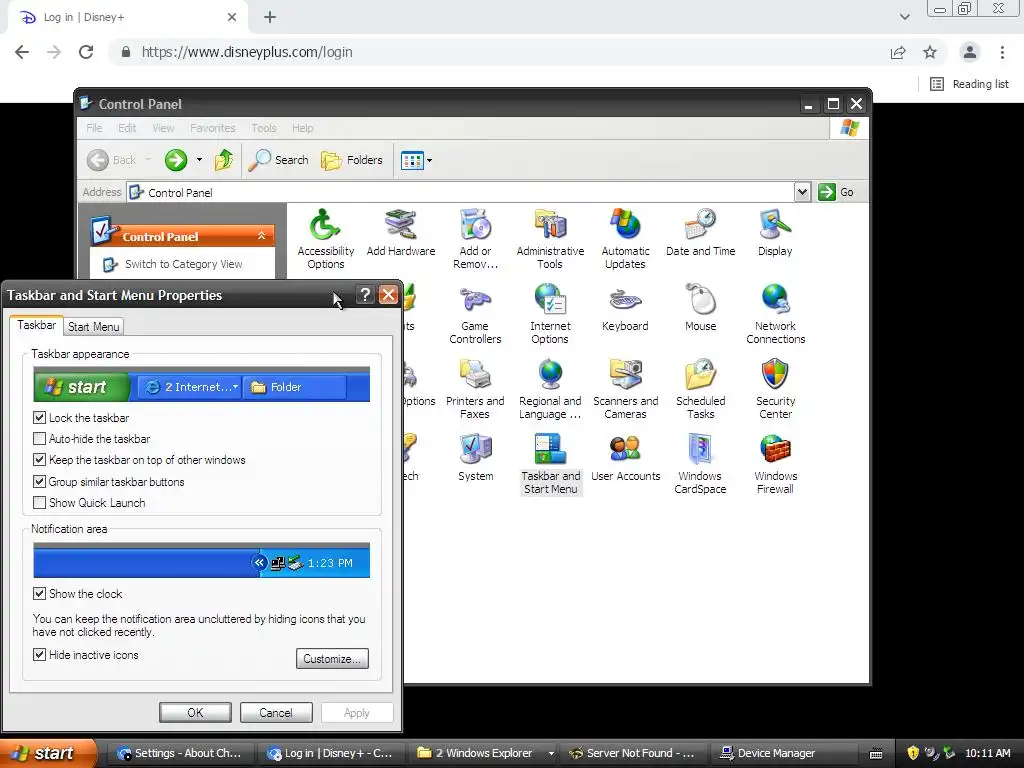The image size is (1024, 768).
Task: Open Accessibility Options in Control Panel
Action: click(325, 239)
